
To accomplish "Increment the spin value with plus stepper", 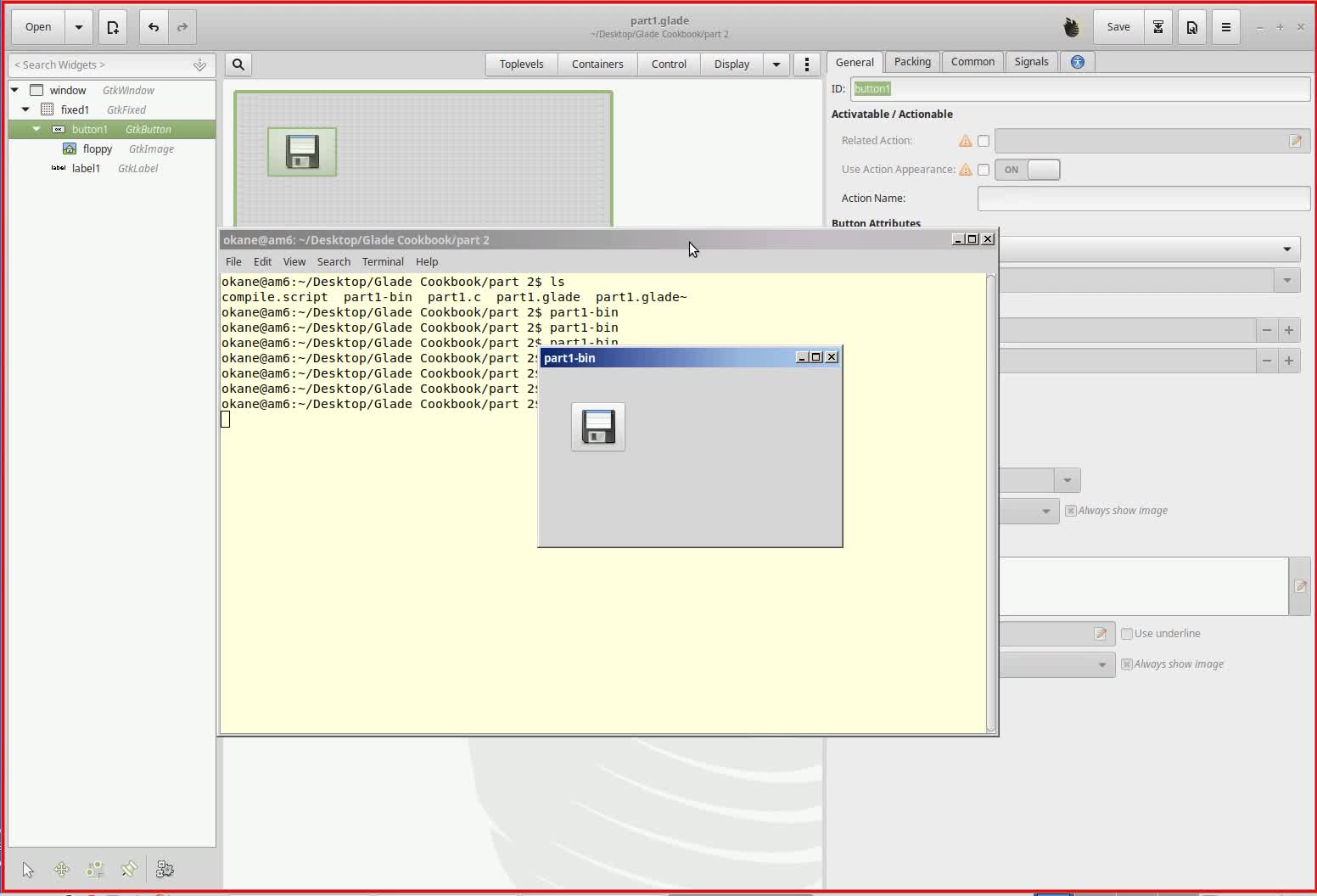I will (x=1289, y=330).
